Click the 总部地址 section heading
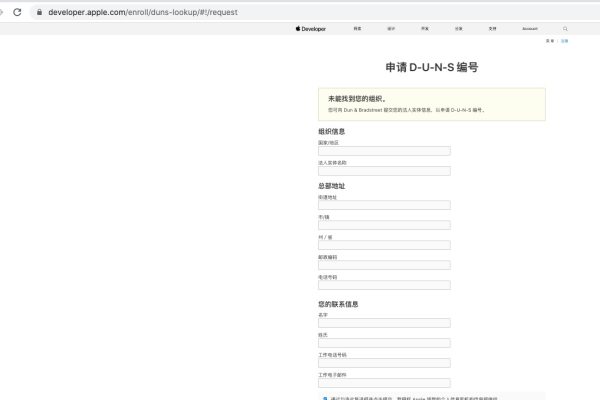600x400 pixels. point(332,186)
